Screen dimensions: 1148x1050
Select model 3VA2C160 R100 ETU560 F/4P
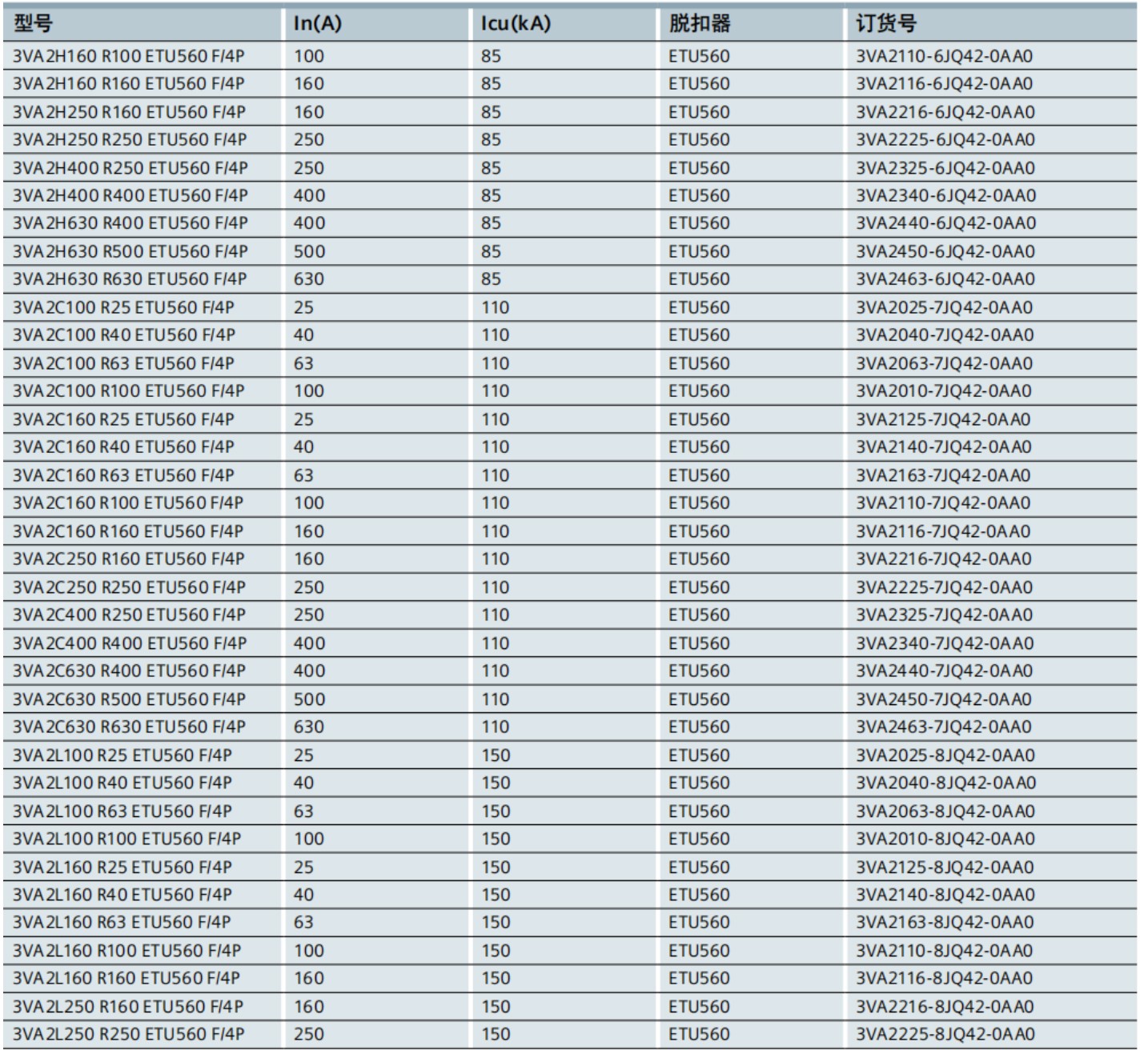tap(128, 503)
